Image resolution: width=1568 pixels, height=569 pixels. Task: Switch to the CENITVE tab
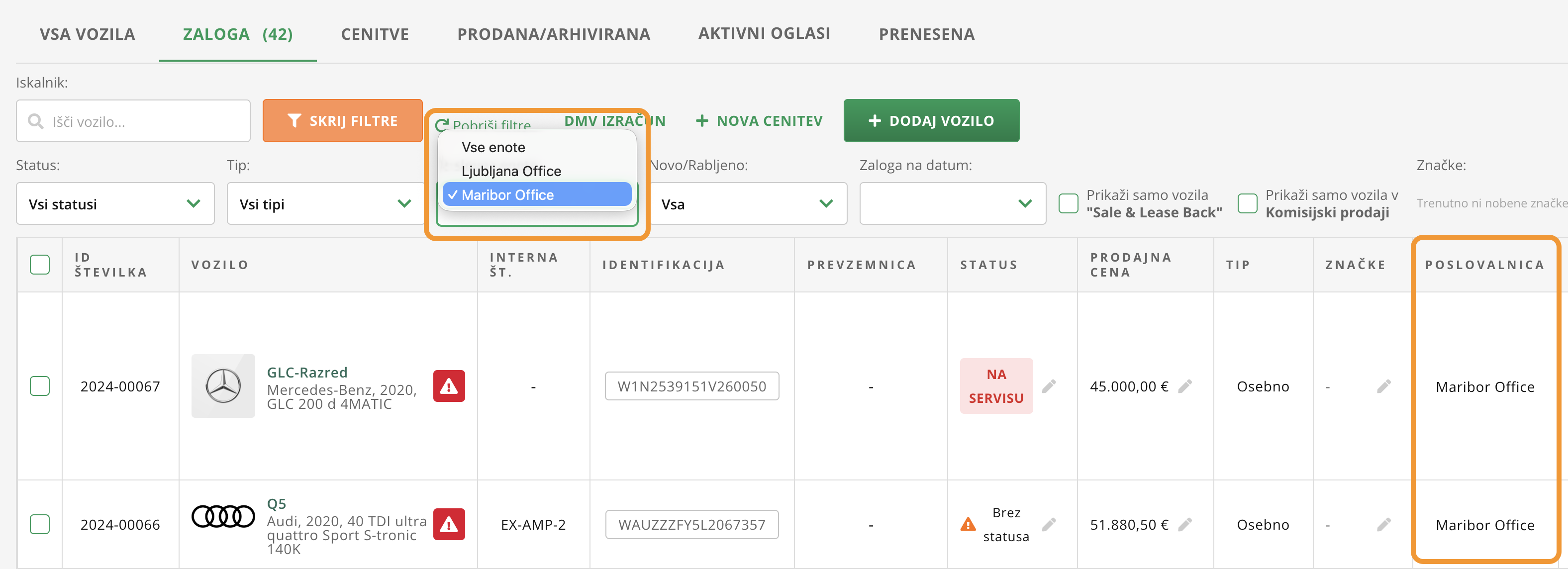point(375,34)
